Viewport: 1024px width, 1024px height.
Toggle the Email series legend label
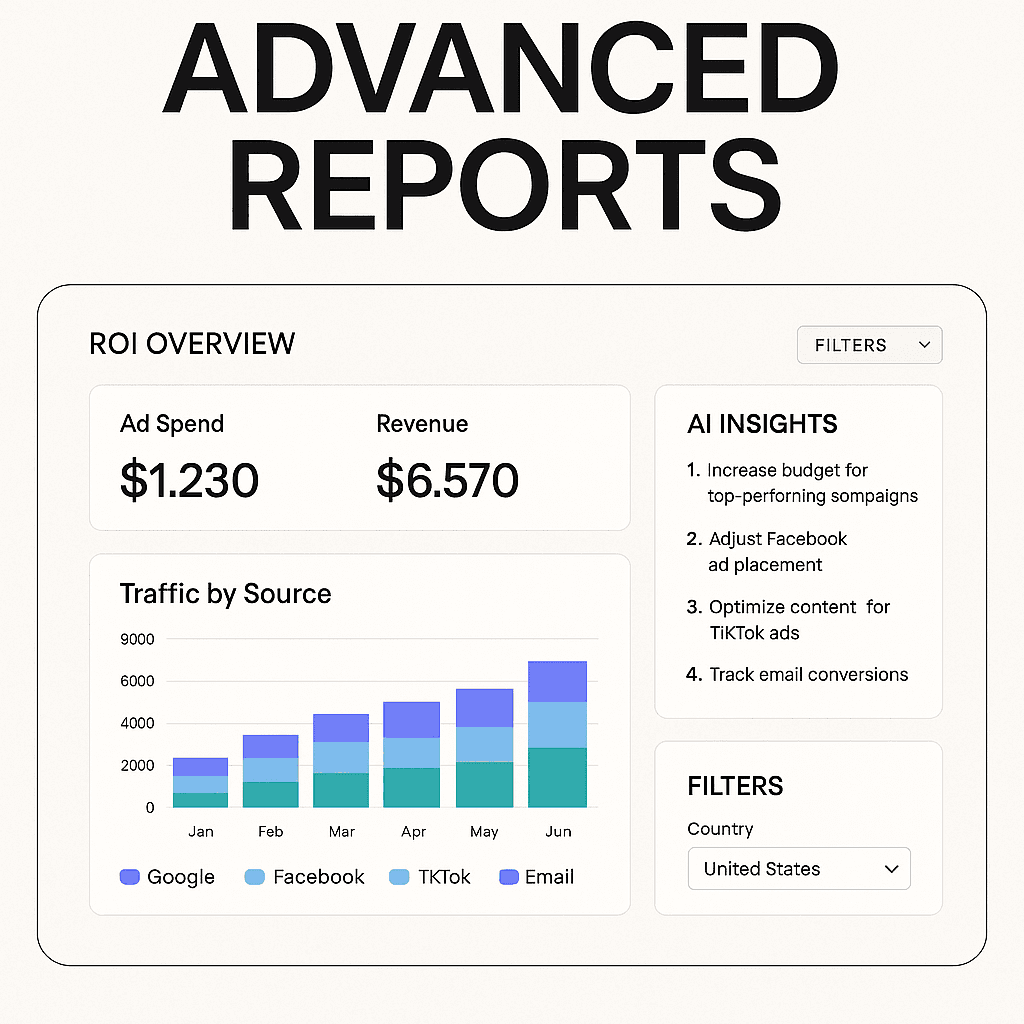(549, 877)
